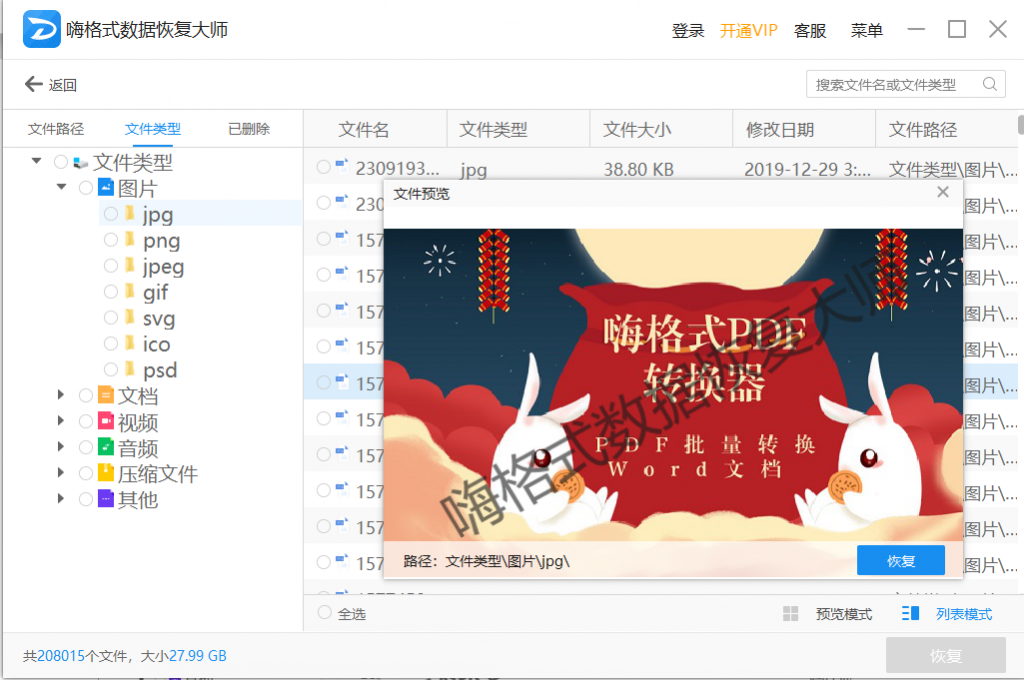The image size is (1024, 680).
Task: Click the jpeg folder icon
Action: pyautogui.click(x=130, y=265)
